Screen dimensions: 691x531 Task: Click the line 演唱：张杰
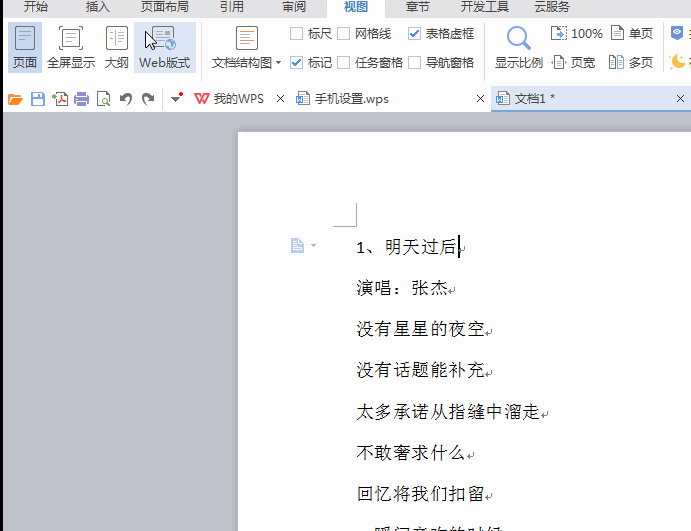coord(402,288)
